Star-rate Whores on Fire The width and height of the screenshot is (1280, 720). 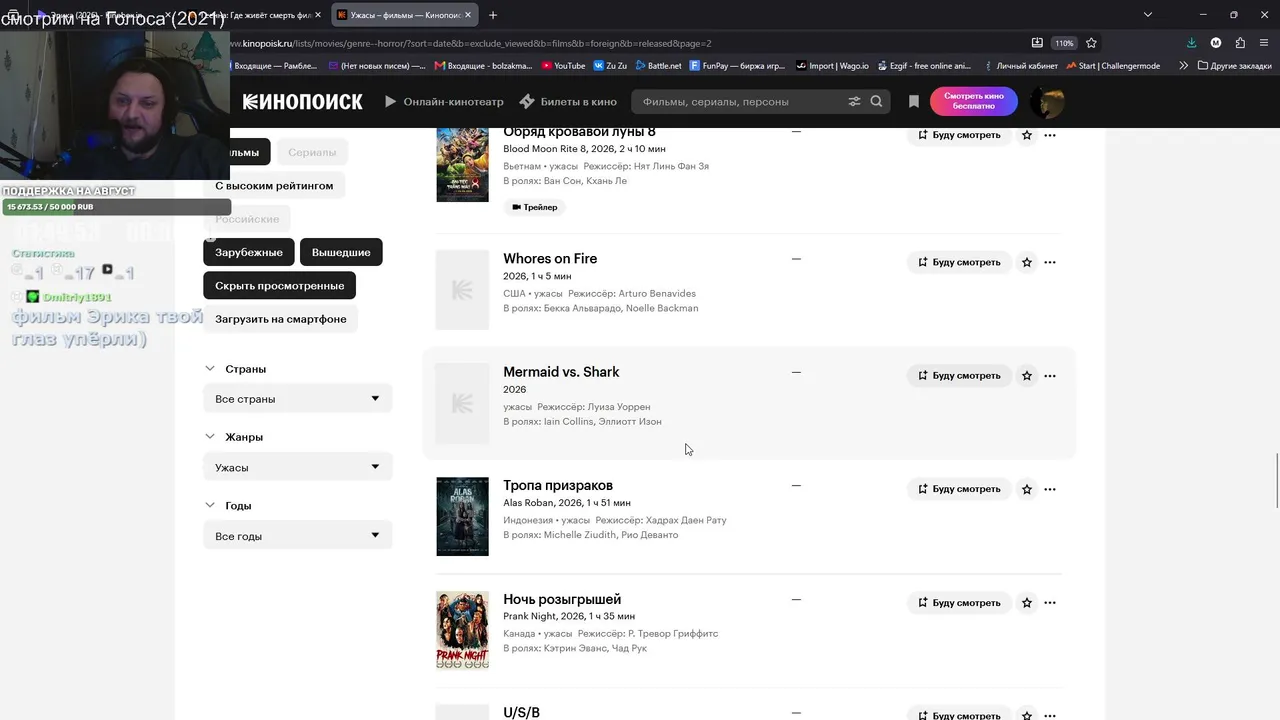pyautogui.click(x=1026, y=262)
